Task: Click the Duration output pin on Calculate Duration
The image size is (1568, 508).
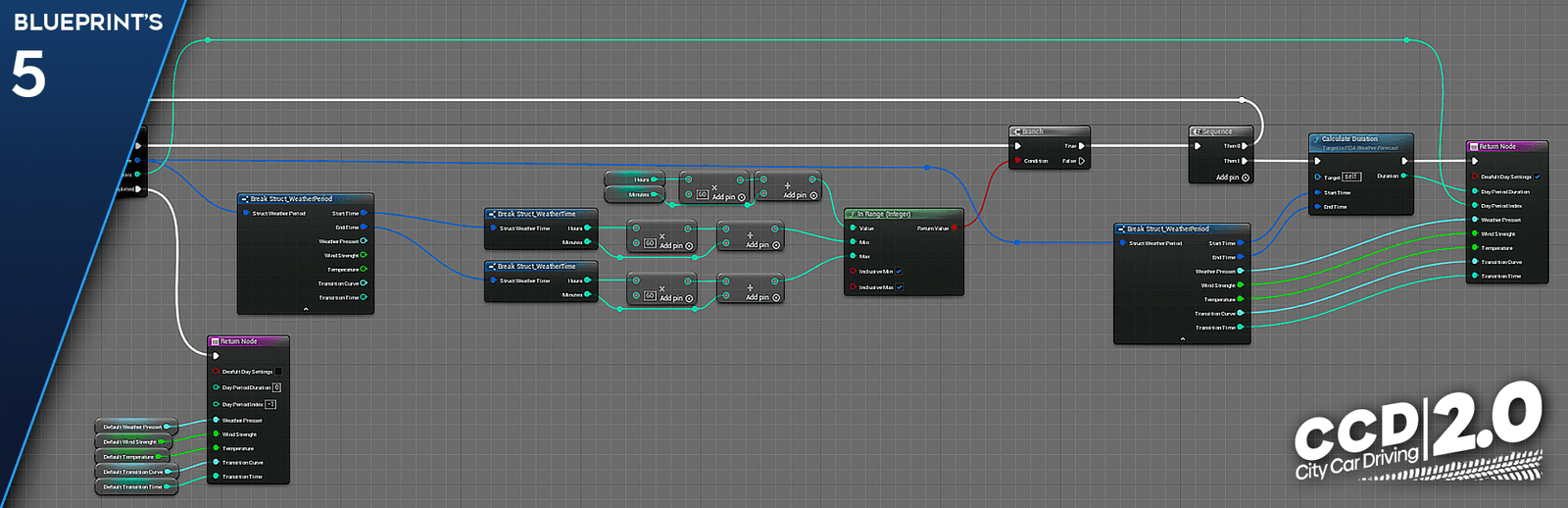Action: click(1404, 177)
